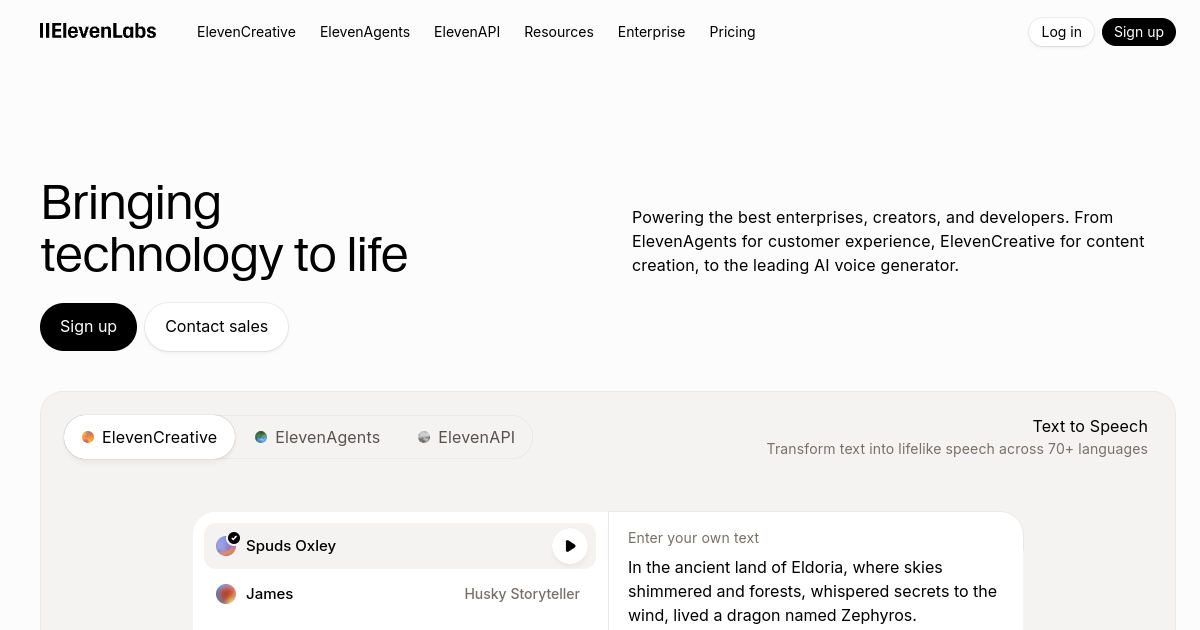Viewport: 1200px width, 630px height.
Task: Open the Resources menu
Action: [558, 32]
